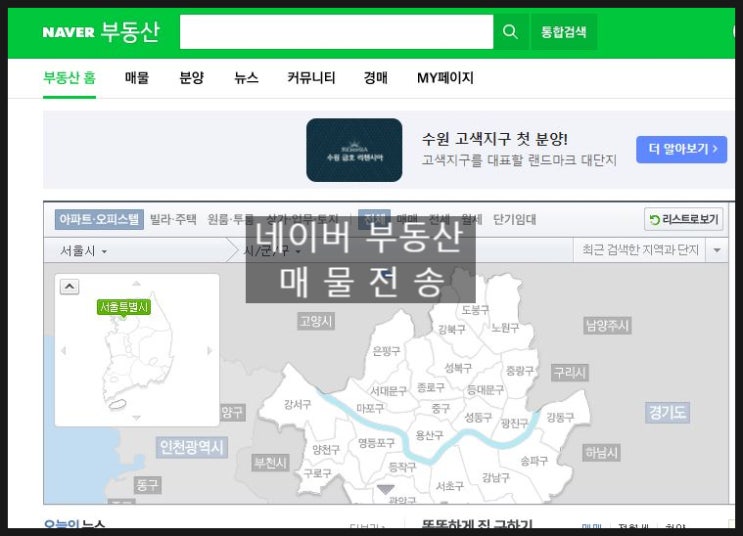Viewport: 743px width, 536px height.
Task: Choose 서초구 district
Action: point(450,486)
